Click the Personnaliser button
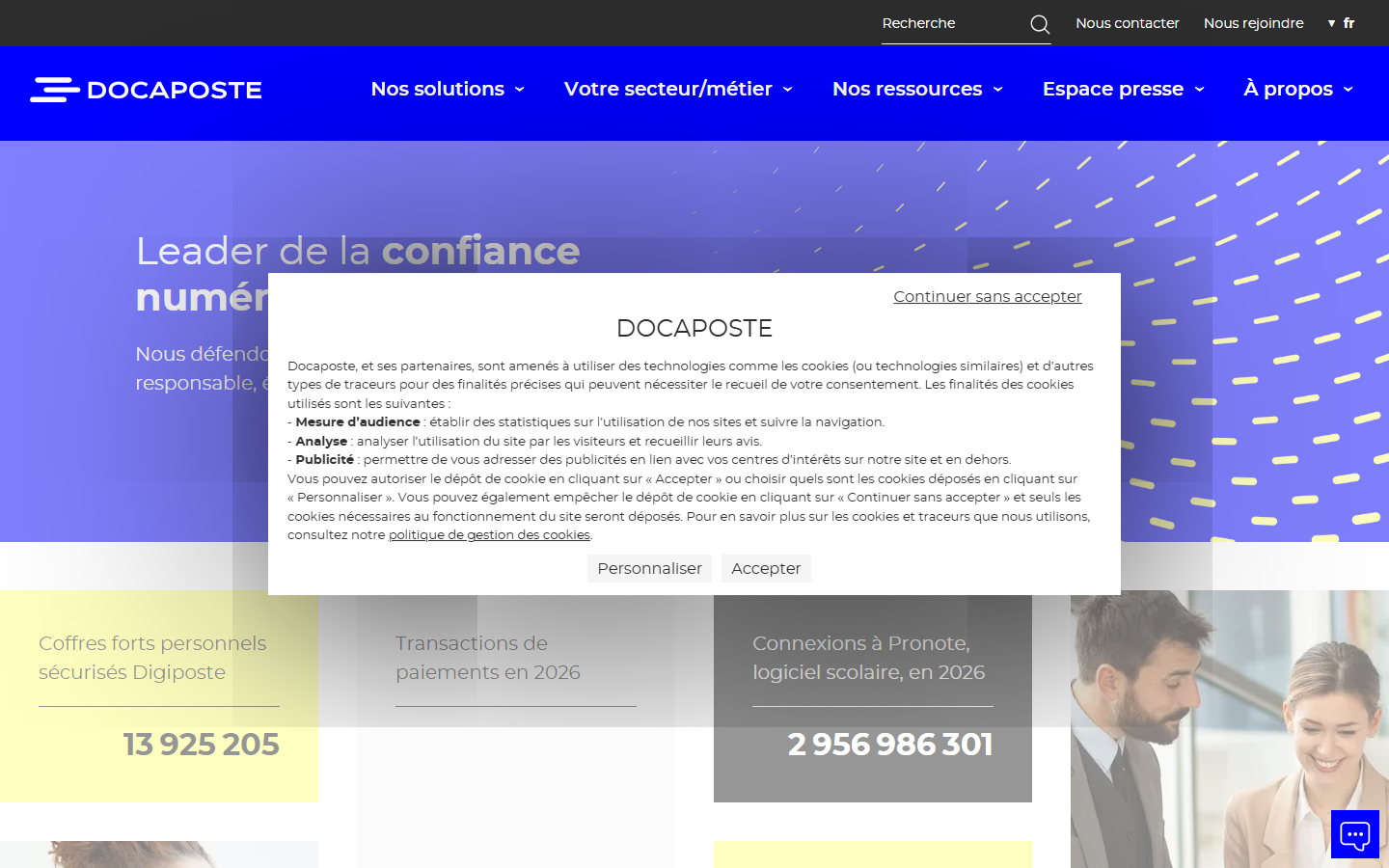The width and height of the screenshot is (1389, 868). click(649, 568)
